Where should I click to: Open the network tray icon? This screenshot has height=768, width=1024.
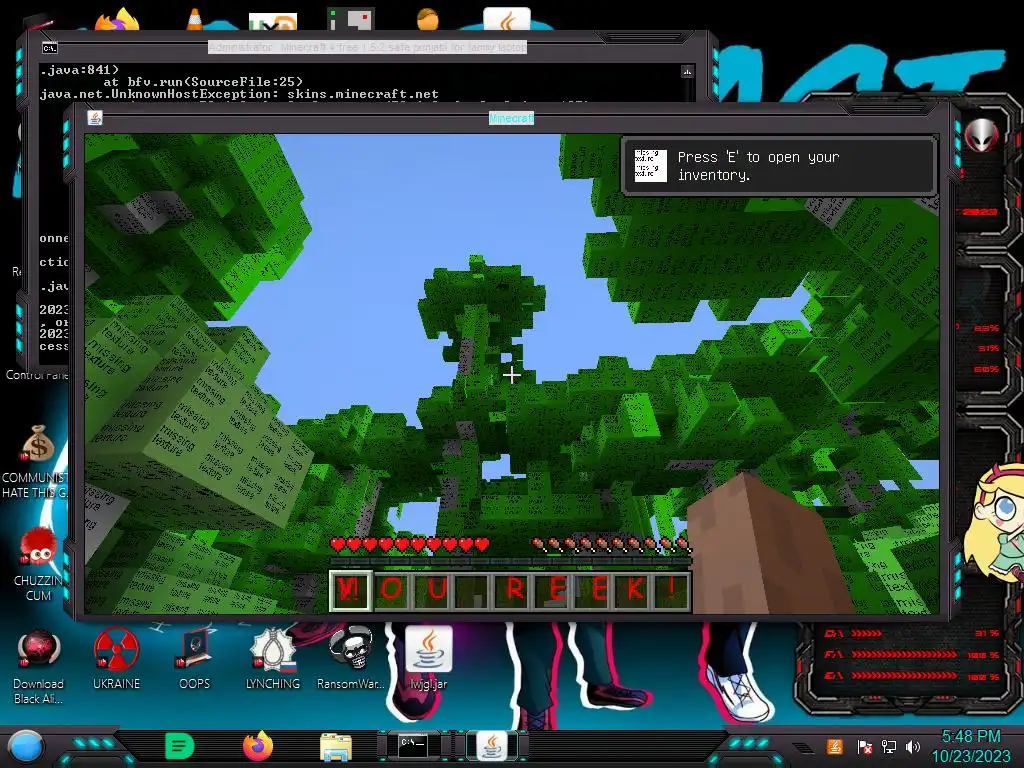[x=889, y=746]
